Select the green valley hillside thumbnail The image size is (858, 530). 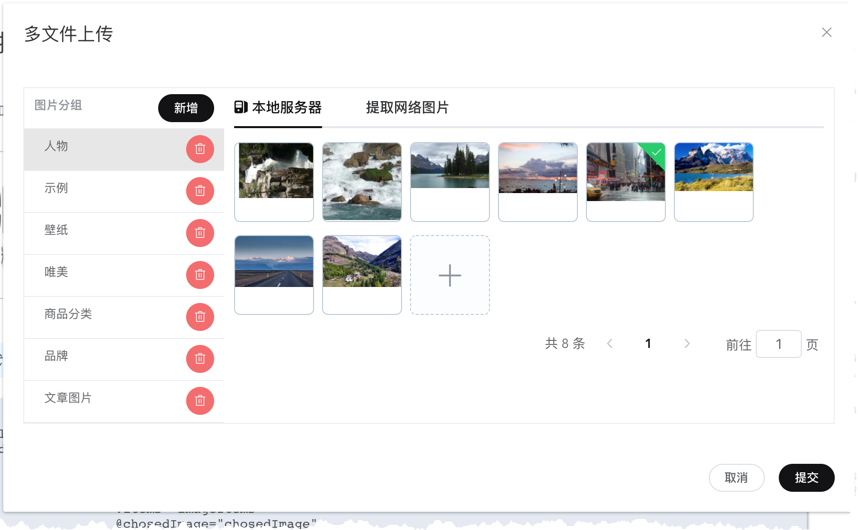pyautogui.click(x=362, y=275)
